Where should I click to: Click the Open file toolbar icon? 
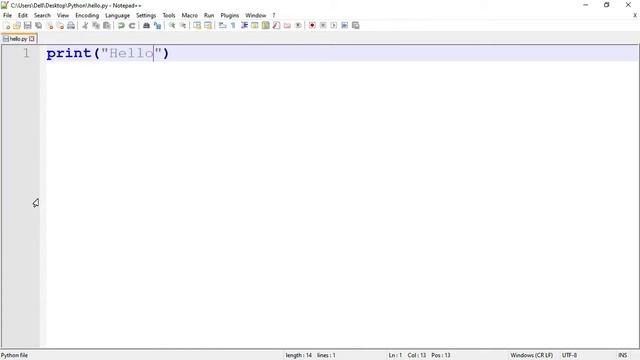(17, 25)
